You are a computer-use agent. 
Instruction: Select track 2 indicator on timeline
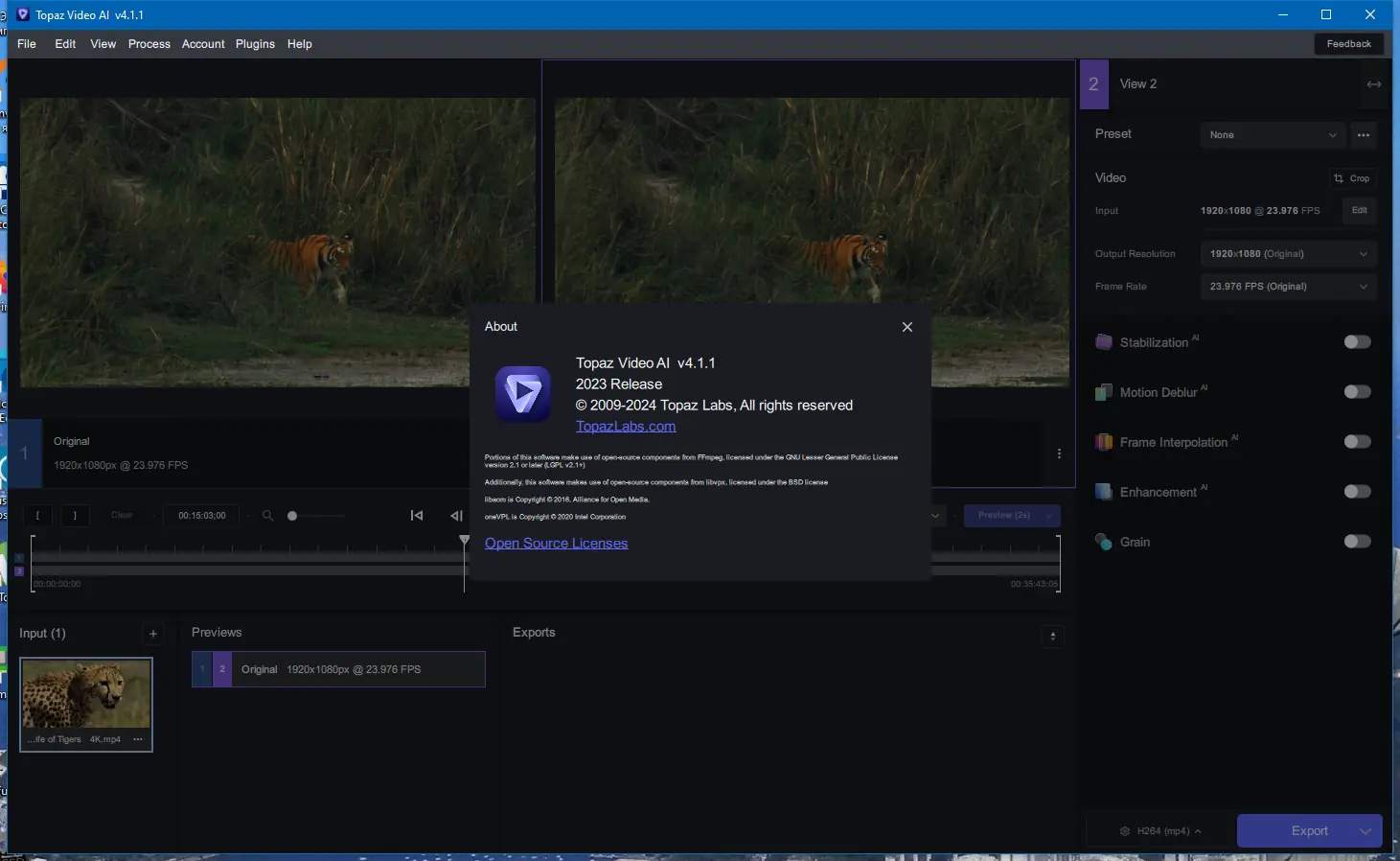19,571
